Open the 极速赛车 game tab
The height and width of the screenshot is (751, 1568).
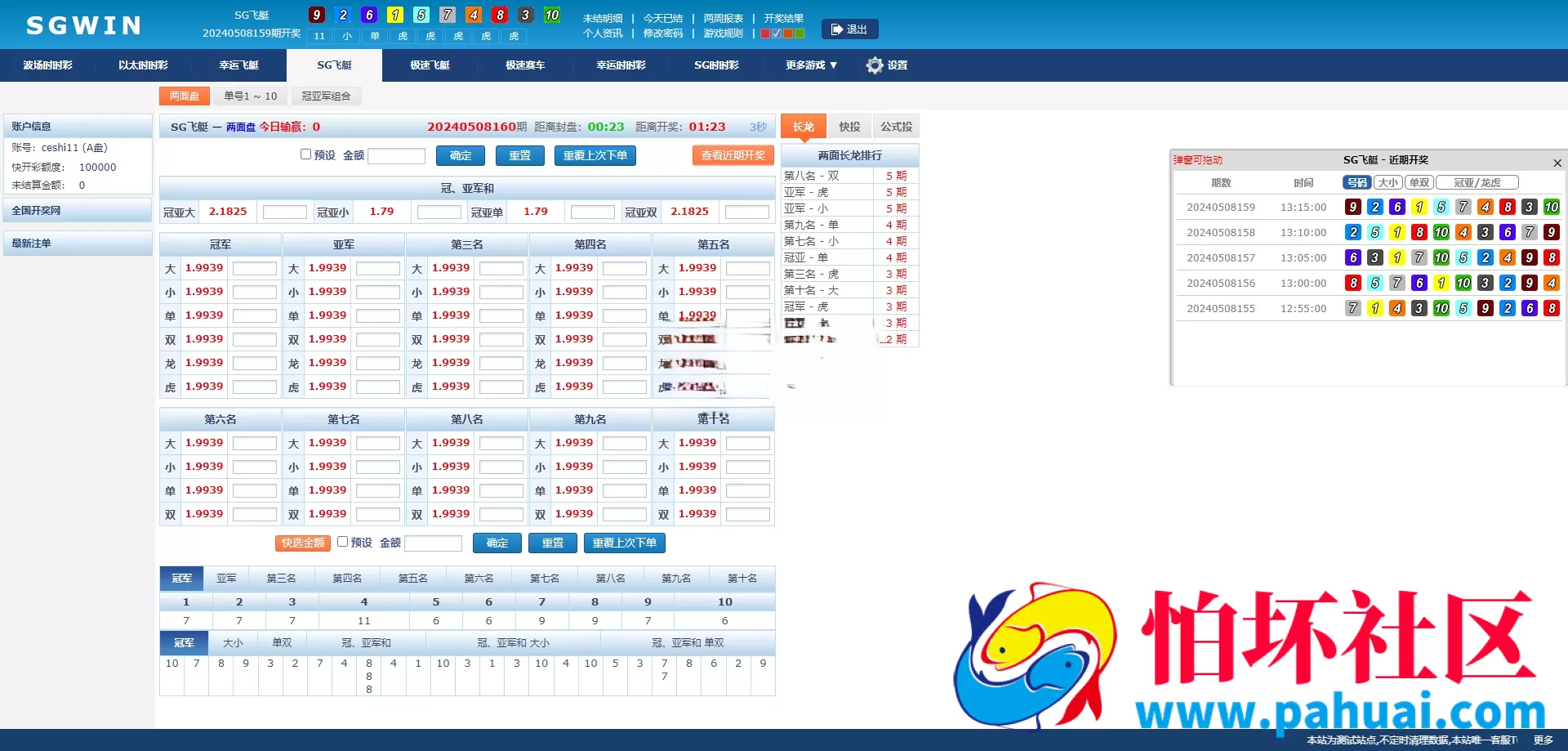(x=525, y=65)
